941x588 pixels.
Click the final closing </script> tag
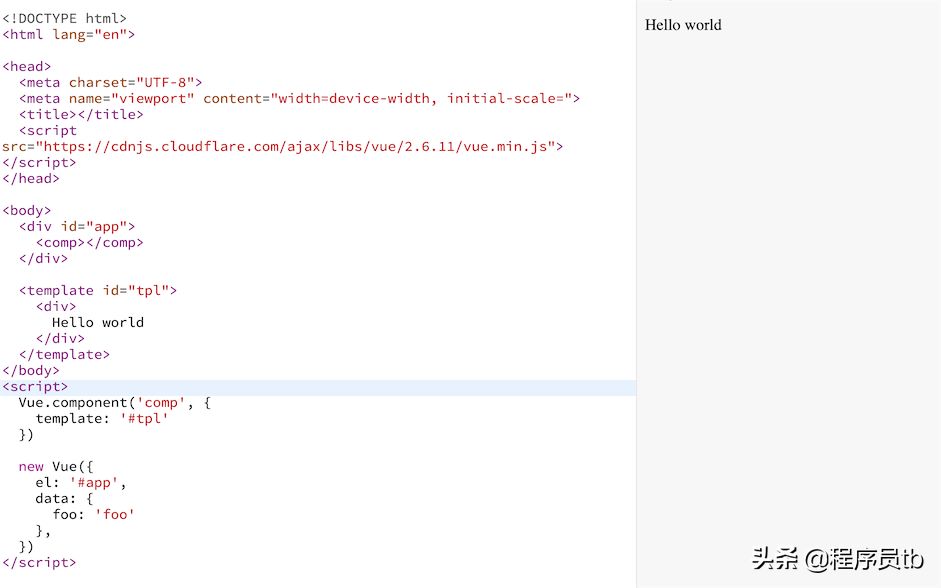39,562
